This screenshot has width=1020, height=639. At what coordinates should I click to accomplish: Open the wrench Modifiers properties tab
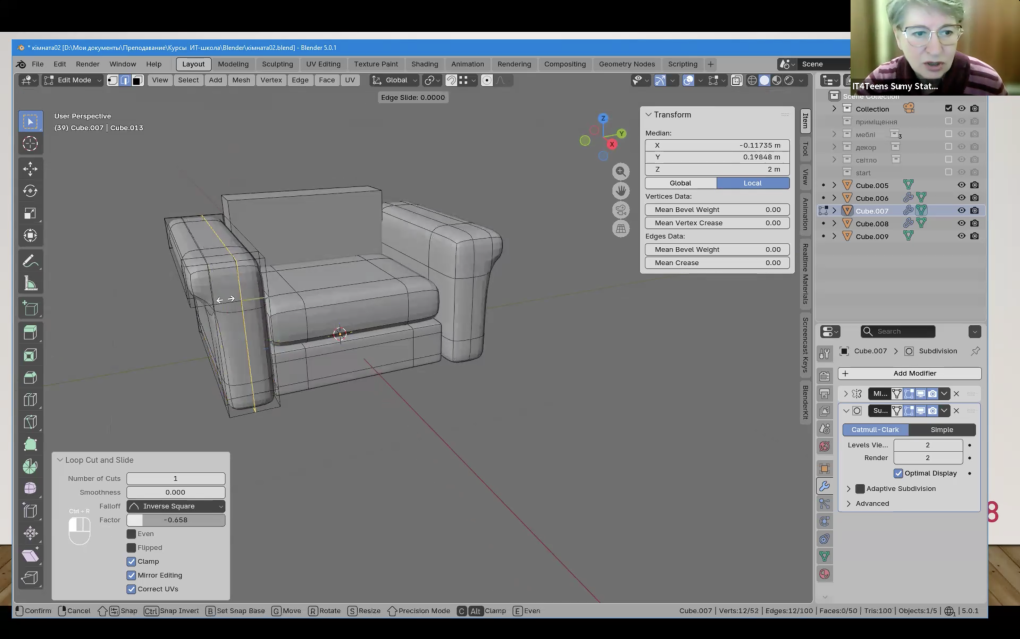coord(824,486)
